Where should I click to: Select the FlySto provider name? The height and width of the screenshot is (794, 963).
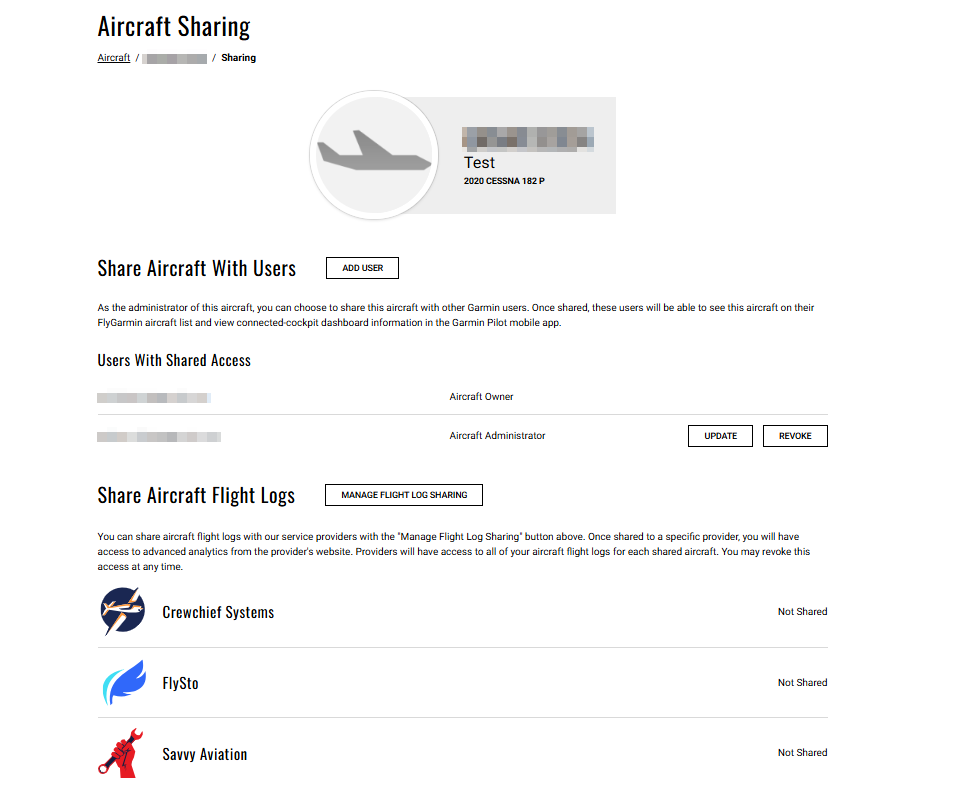(x=181, y=683)
